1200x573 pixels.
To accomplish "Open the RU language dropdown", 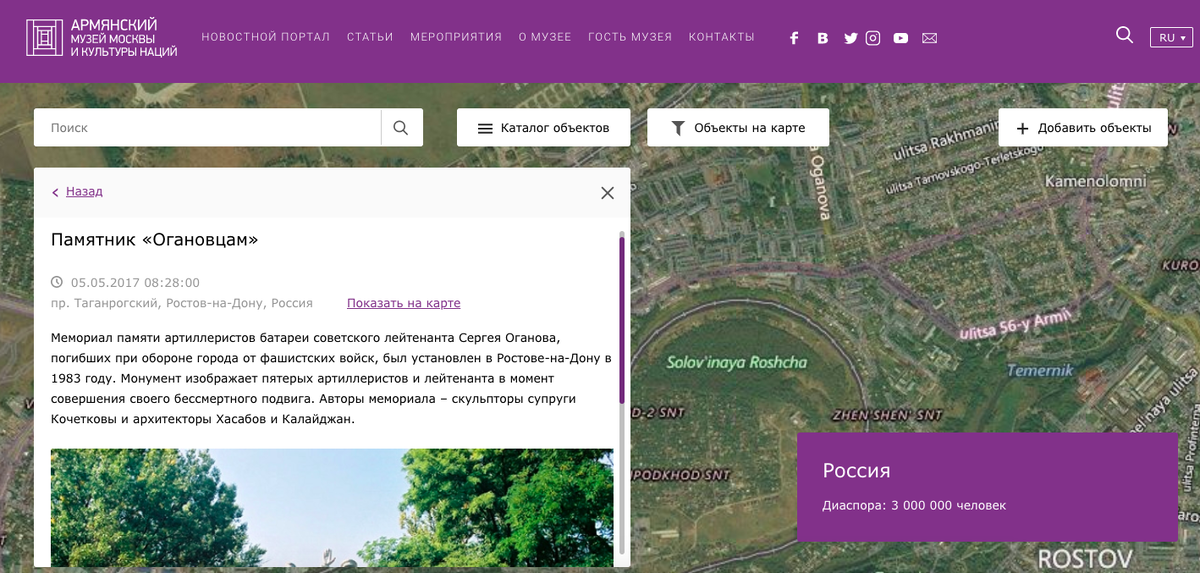I will point(1171,38).
